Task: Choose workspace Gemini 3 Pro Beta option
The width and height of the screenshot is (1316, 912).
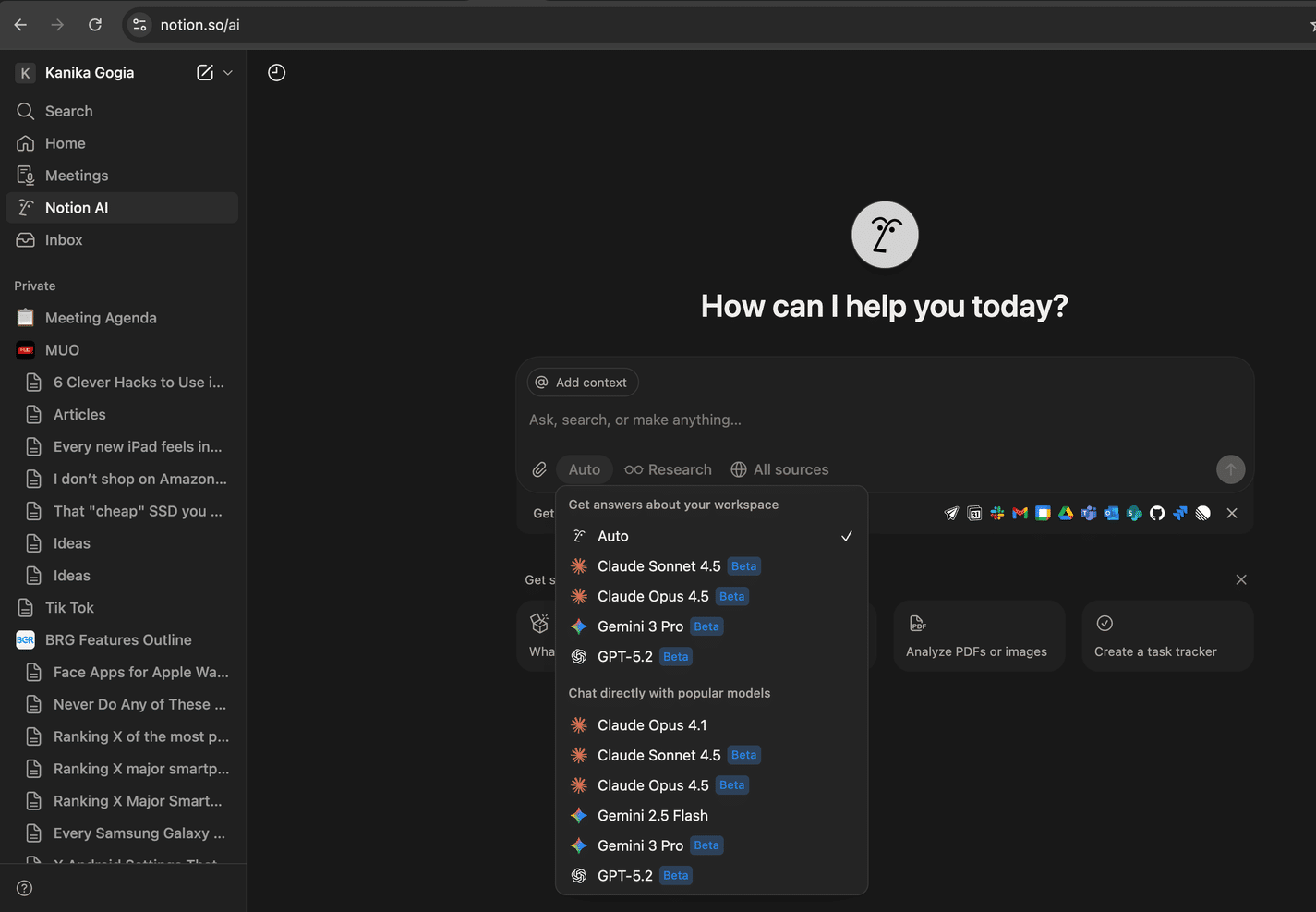Action: pyautogui.click(x=711, y=626)
